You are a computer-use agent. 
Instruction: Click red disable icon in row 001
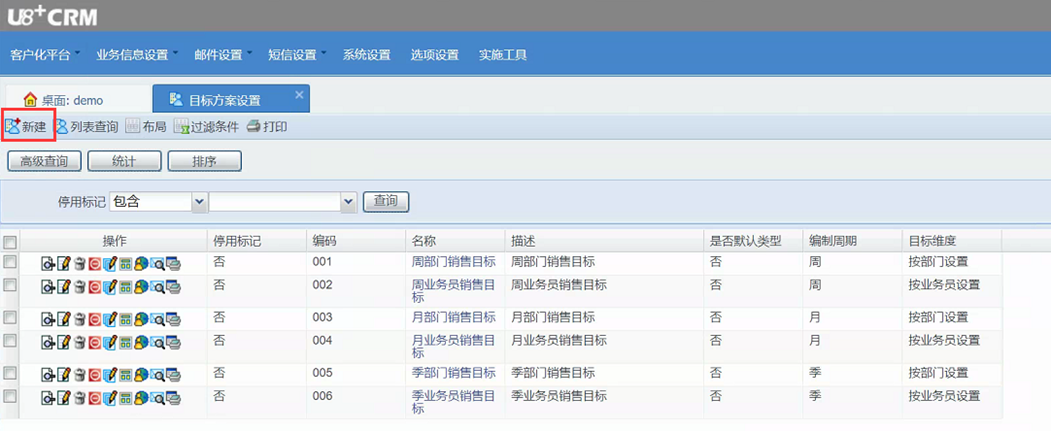(x=95, y=263)
